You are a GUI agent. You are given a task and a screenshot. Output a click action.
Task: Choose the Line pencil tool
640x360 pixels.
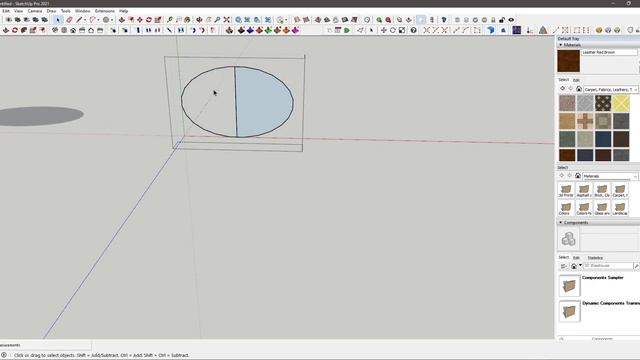pyautogui.click(x=79, y=20)
